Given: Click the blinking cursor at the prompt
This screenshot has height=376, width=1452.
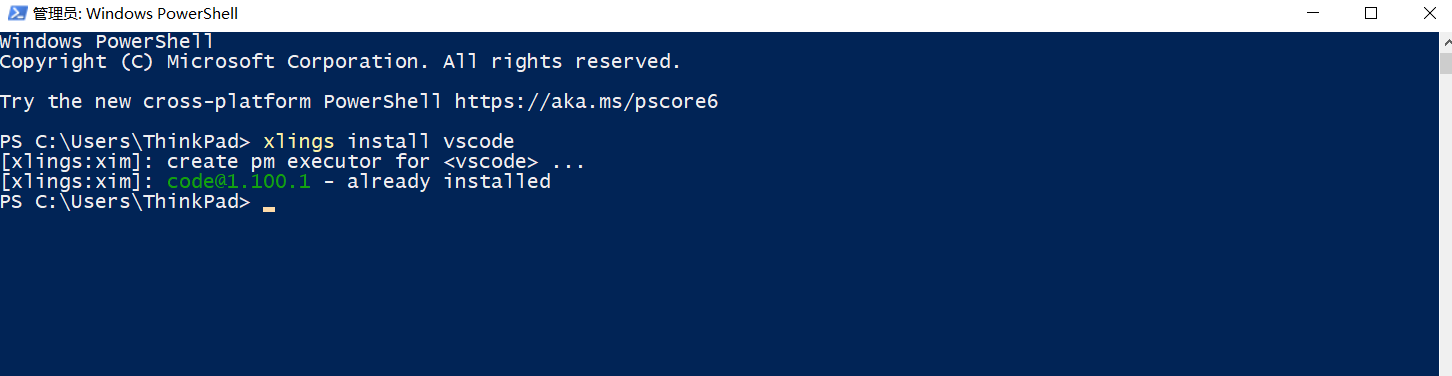Looking at the screenshot, I should click(268, 208).
